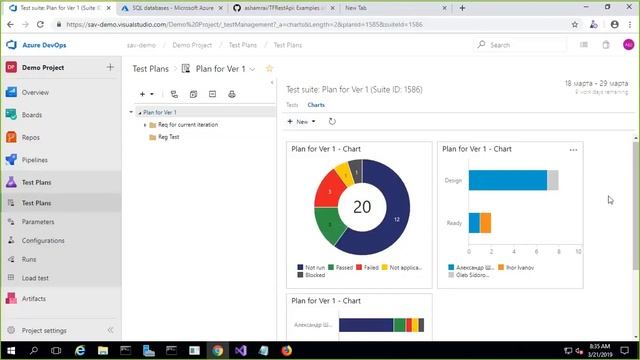This screenshot has width=640, height=360.
Task: Open Artifacts in the sidebar
Action: pyautogui.click(x=34, y=299)
